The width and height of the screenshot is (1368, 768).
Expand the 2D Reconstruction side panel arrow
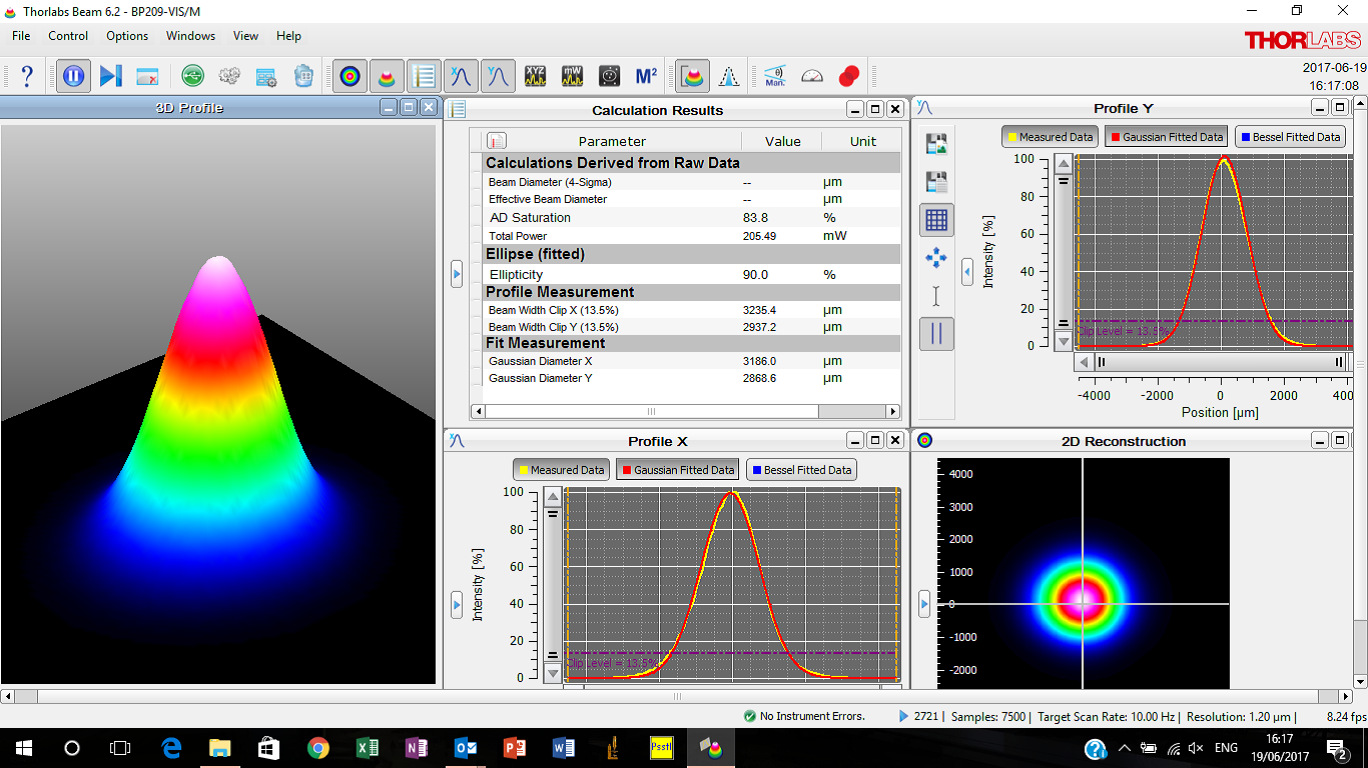point(924,603)
